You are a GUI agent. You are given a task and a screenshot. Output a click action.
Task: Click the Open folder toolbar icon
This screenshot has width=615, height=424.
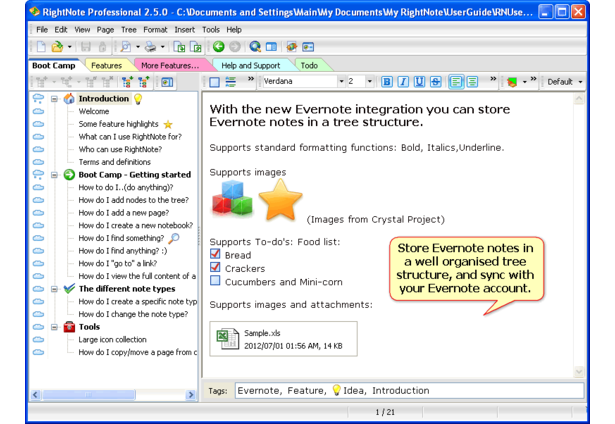pyautogui.click(x=57, y=47)
